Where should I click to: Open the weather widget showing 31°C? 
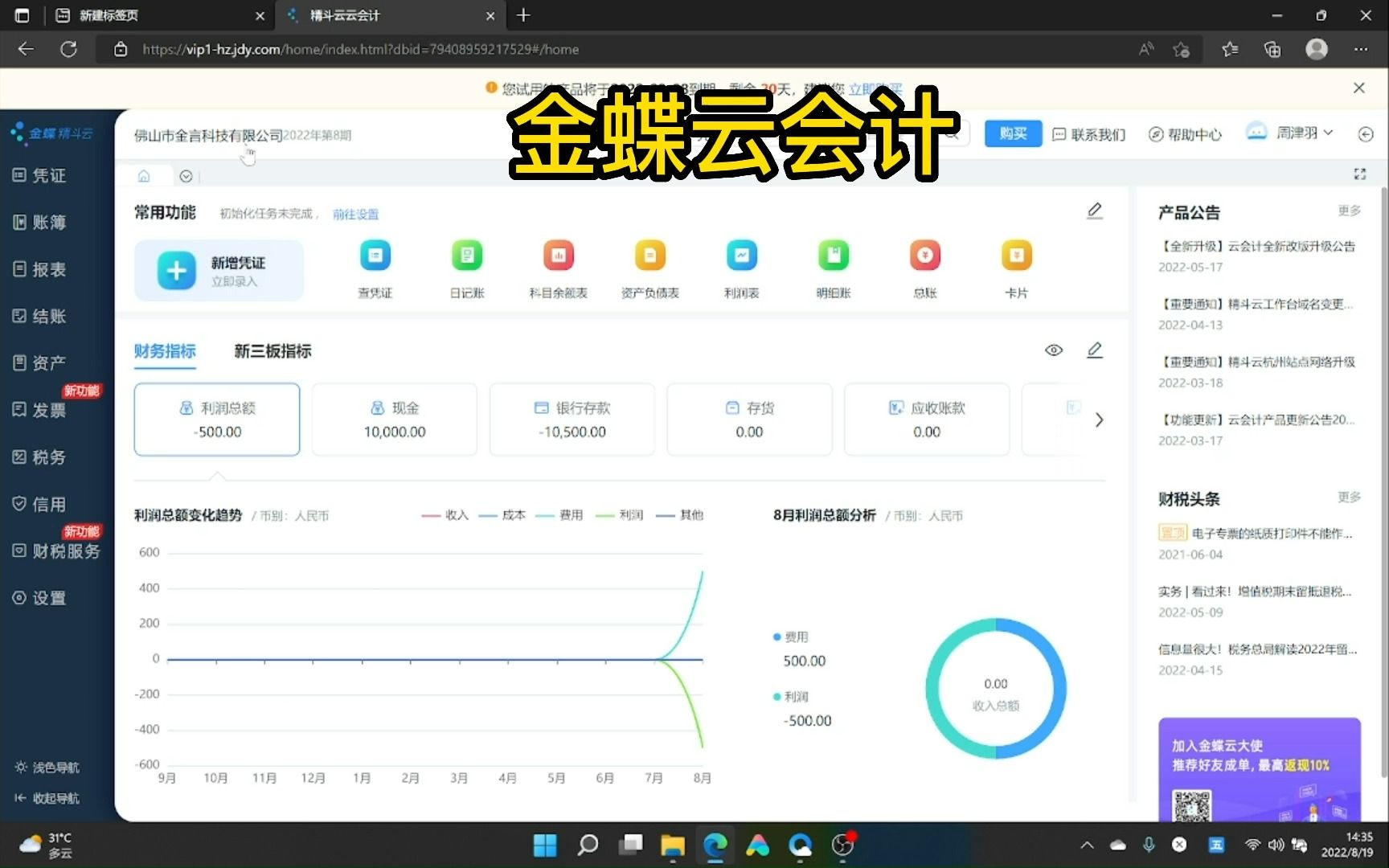click(x=46, y=845)
